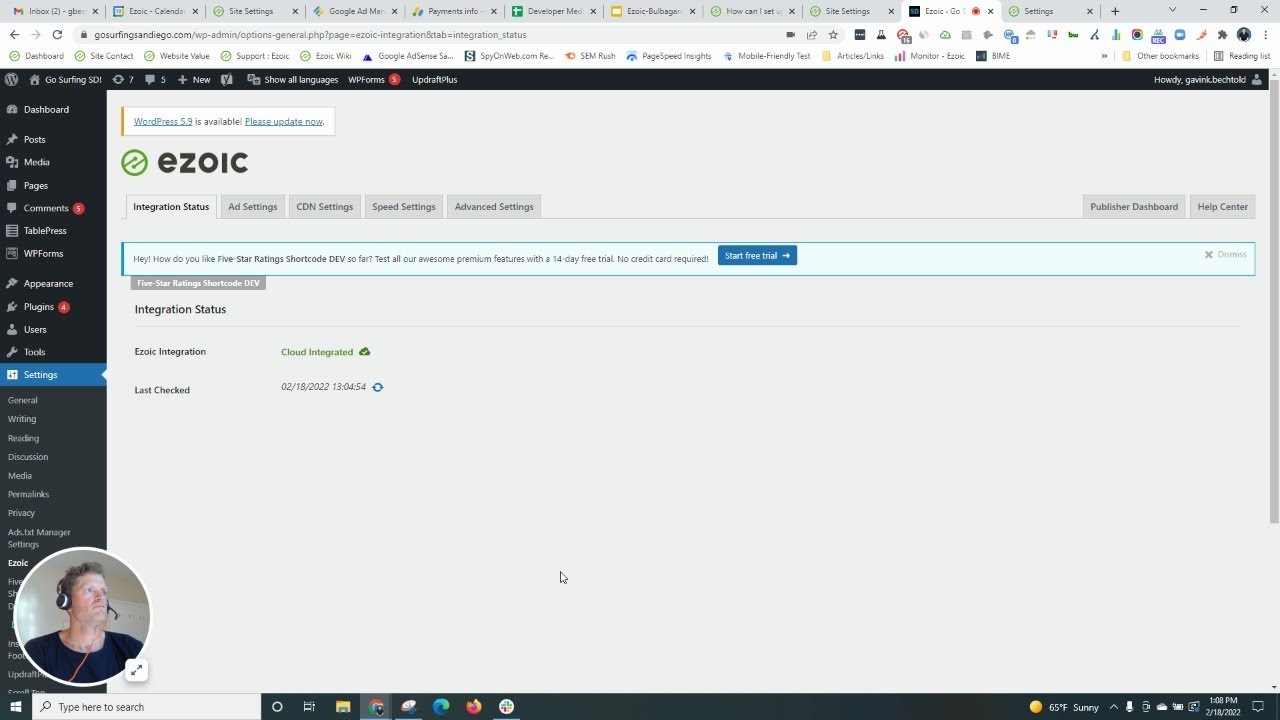
Task: Follow the Please update now link
Action: click(x=283, y=121)
